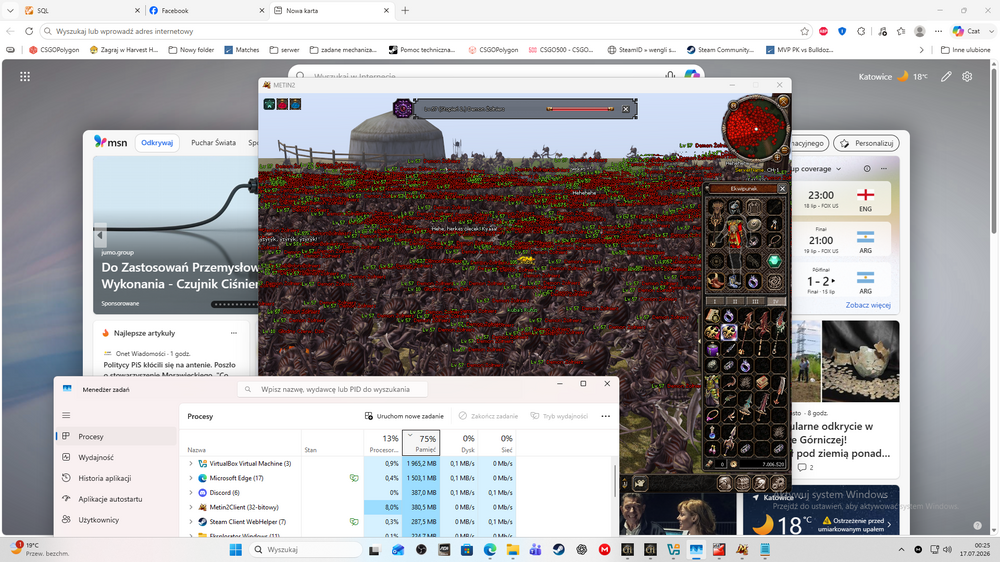Reload the current Edge page
The height and width of the screenshot is (562, 1000).
[x=29, y=31]
